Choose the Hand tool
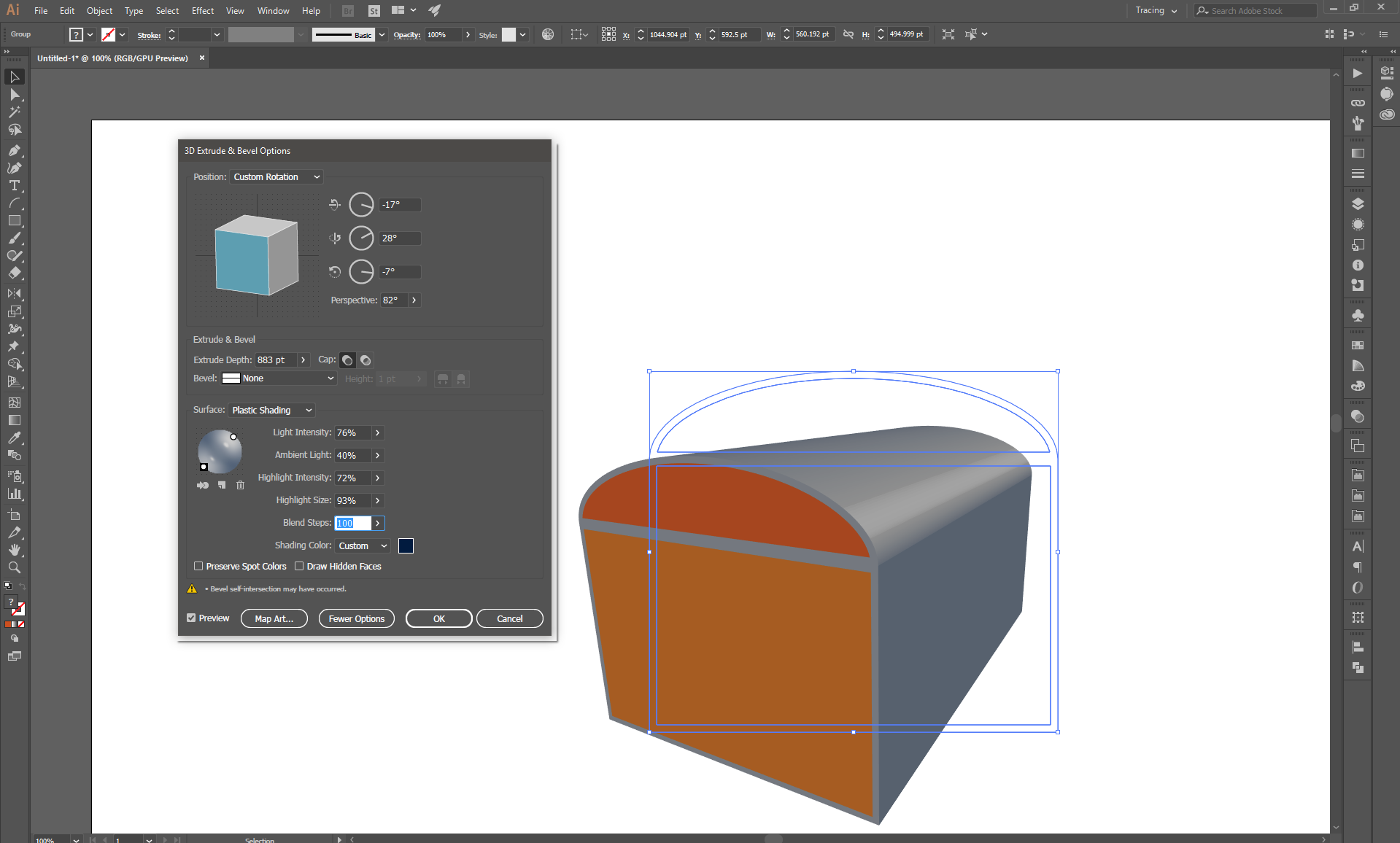This screenshot has height=843, width=1400. tap(14, 550)
